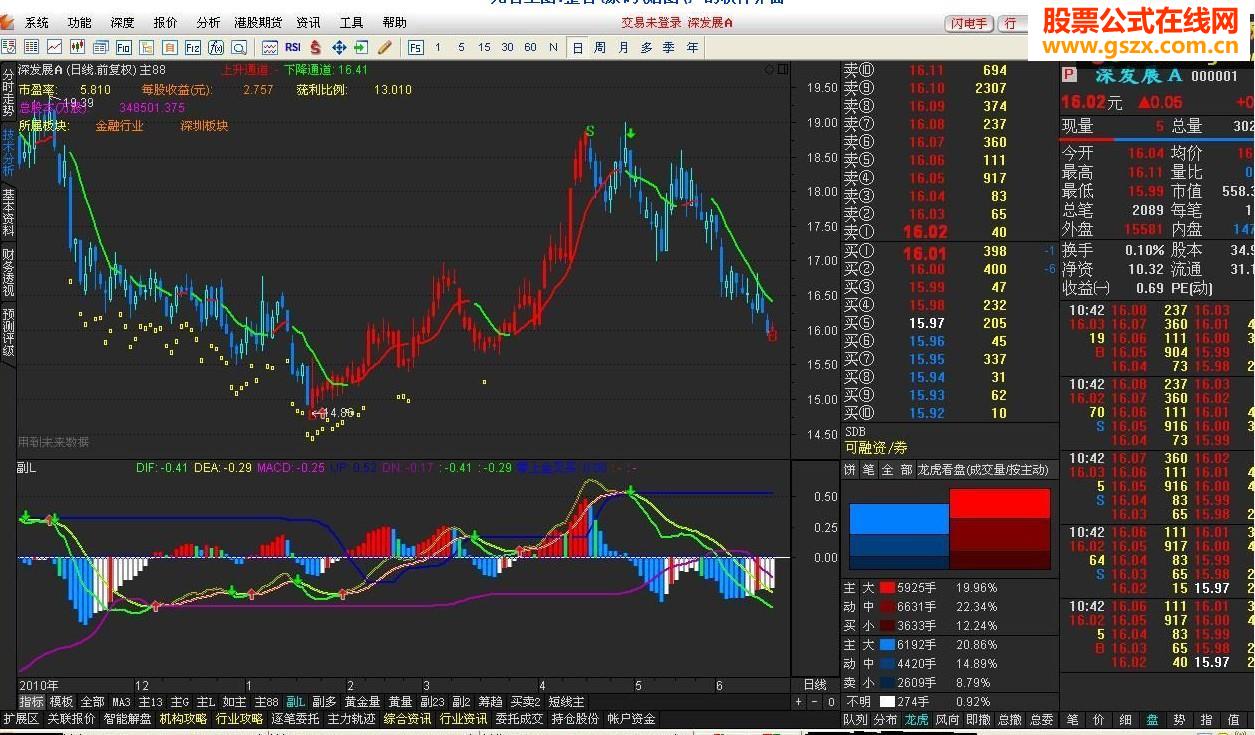1255x735 pixels.
Task: Select the 筹趋 indicator tab
Action: point(491,702)
